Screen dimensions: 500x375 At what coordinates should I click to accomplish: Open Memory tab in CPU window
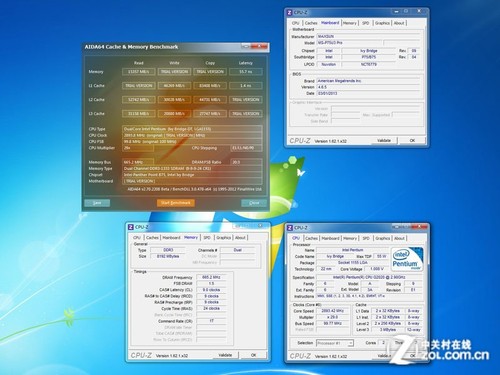350,239
